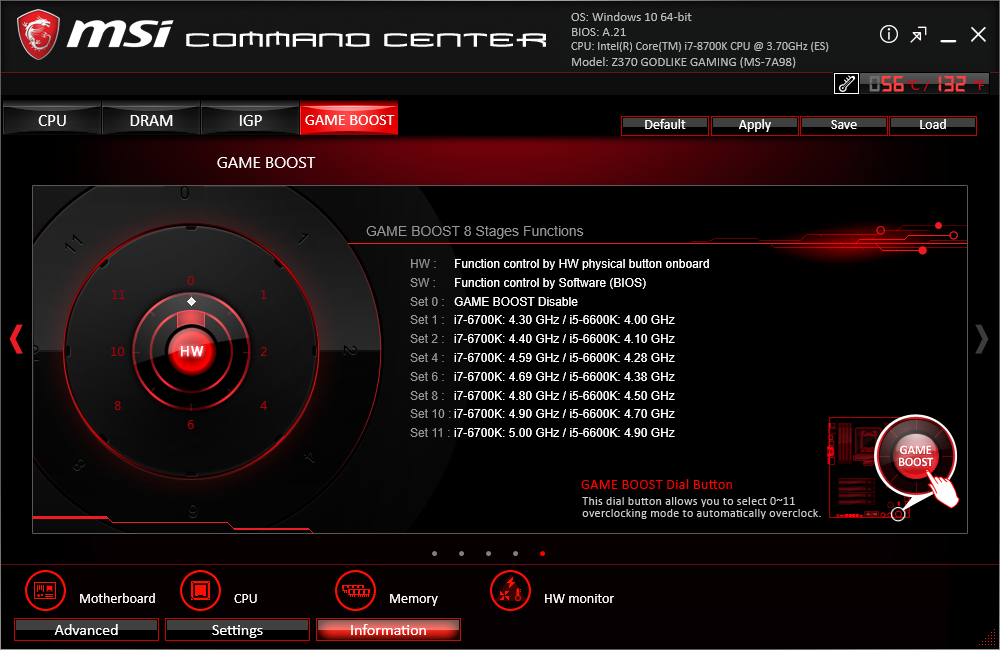Click the Set 1 frequency line

564,320
